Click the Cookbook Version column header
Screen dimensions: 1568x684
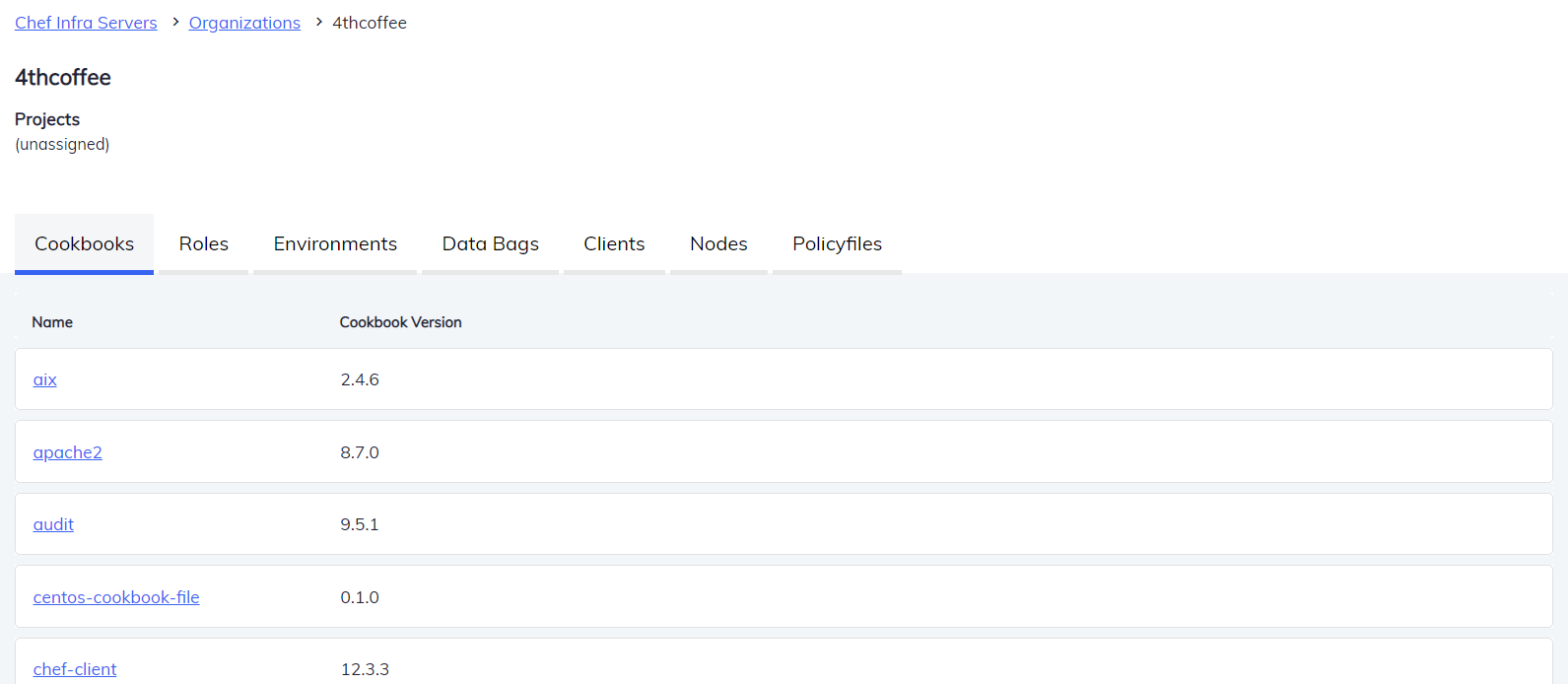(x=400, y=322)
